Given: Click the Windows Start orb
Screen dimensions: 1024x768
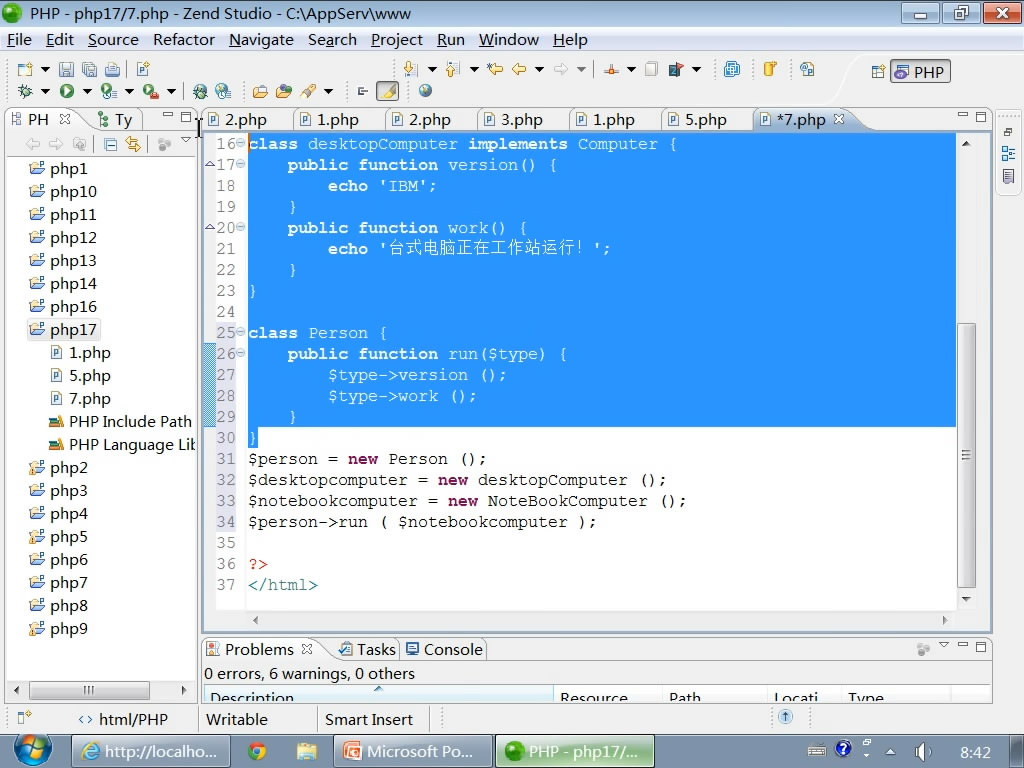Looking at the screenshot, I should [x=33, y=750].
